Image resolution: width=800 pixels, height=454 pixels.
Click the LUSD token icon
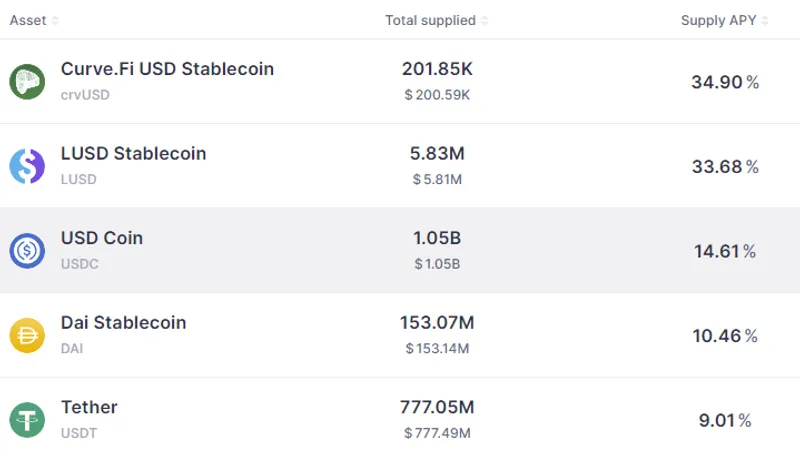27,166
